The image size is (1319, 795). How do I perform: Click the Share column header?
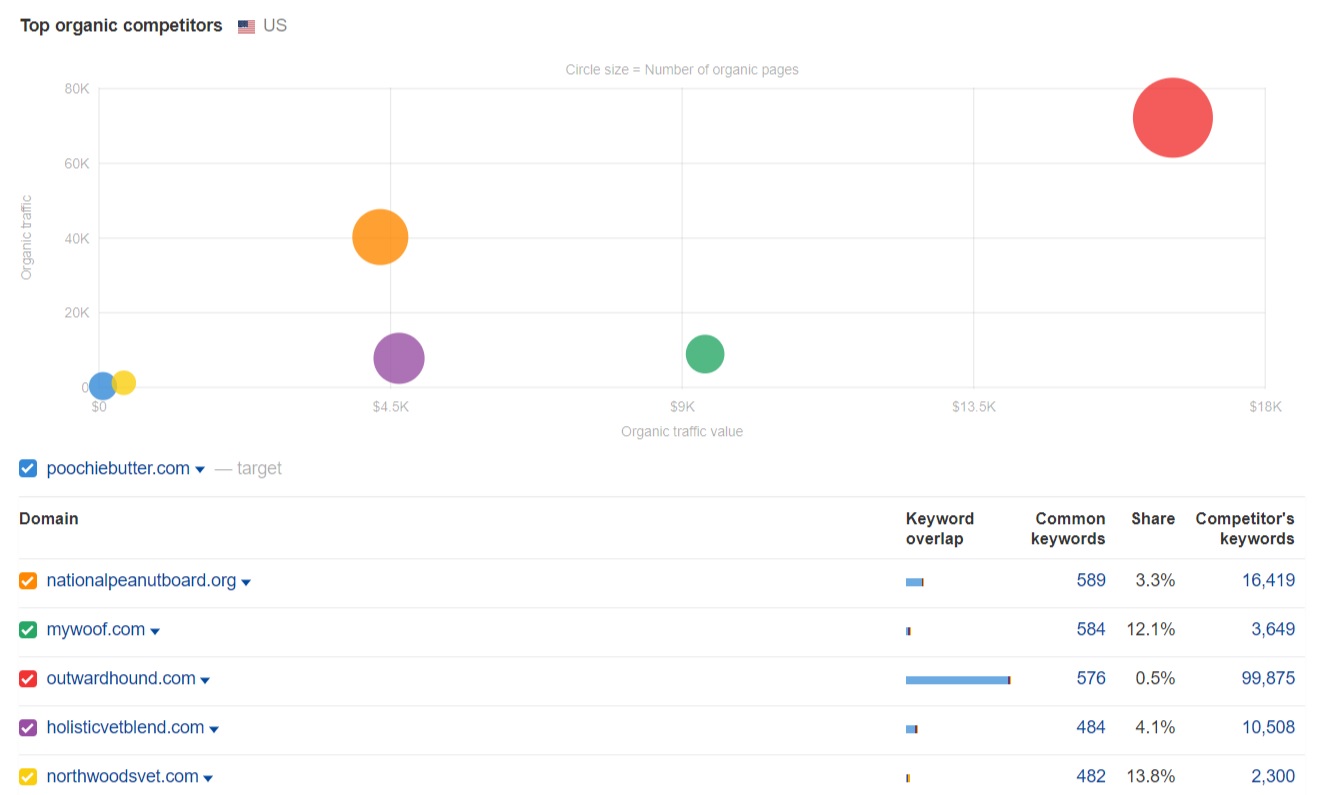click(x=1152, y=519)
